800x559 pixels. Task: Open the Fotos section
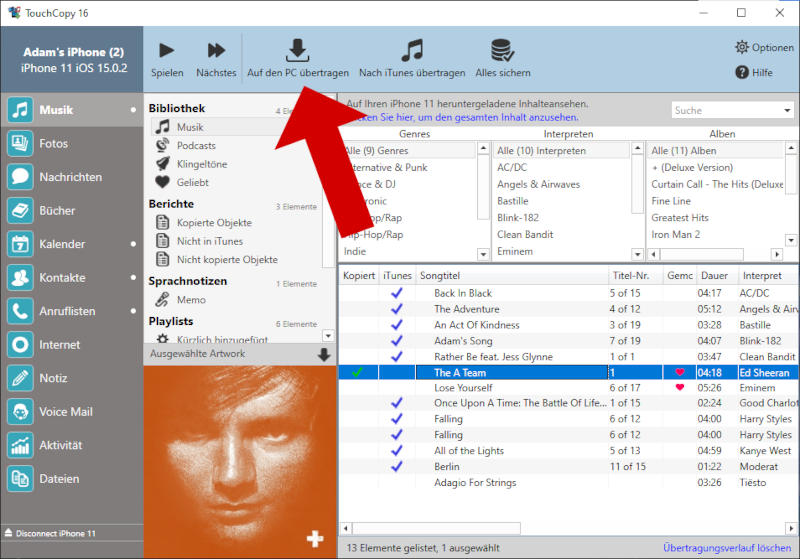coord(71,144)
